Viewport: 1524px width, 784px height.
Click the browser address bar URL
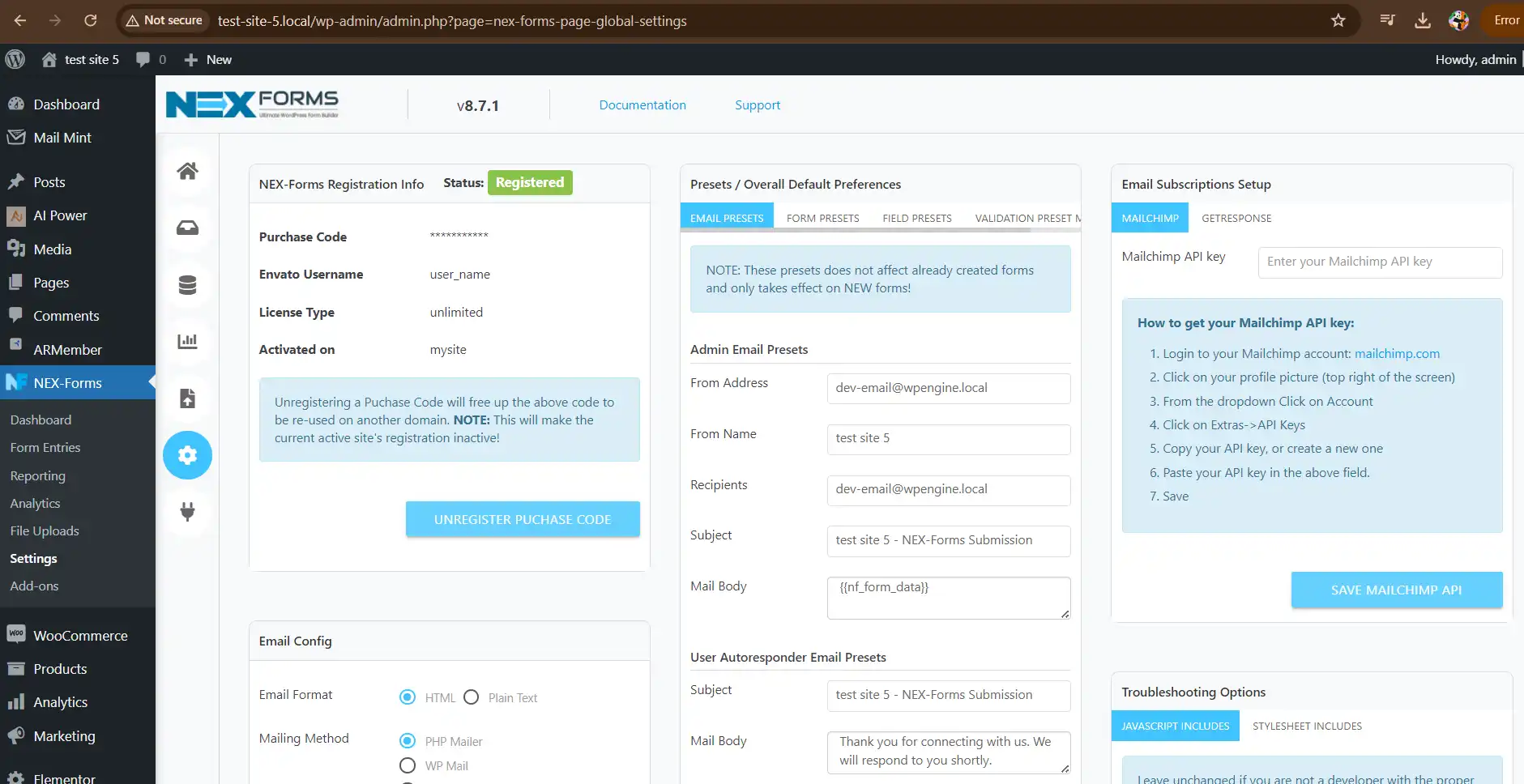[452, 21]
